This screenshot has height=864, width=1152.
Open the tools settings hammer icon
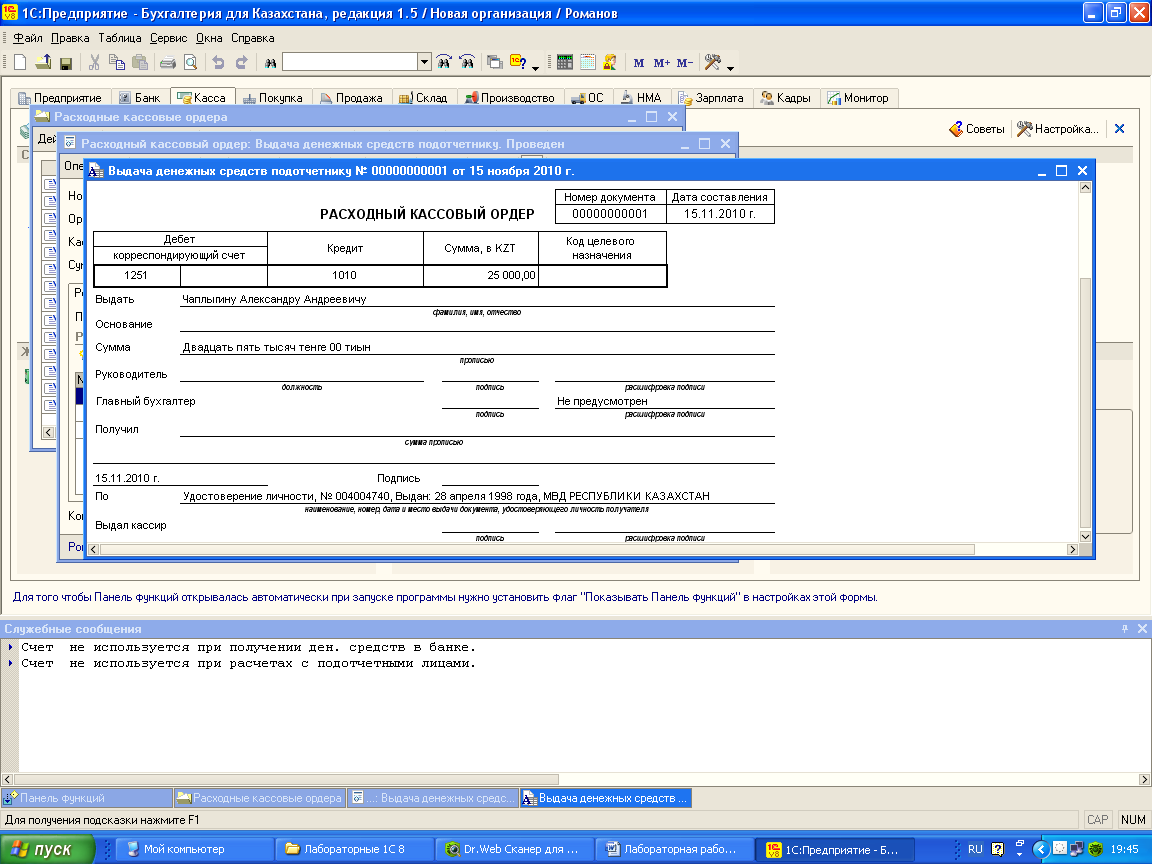pyautogui.click(x=712, y=62)
